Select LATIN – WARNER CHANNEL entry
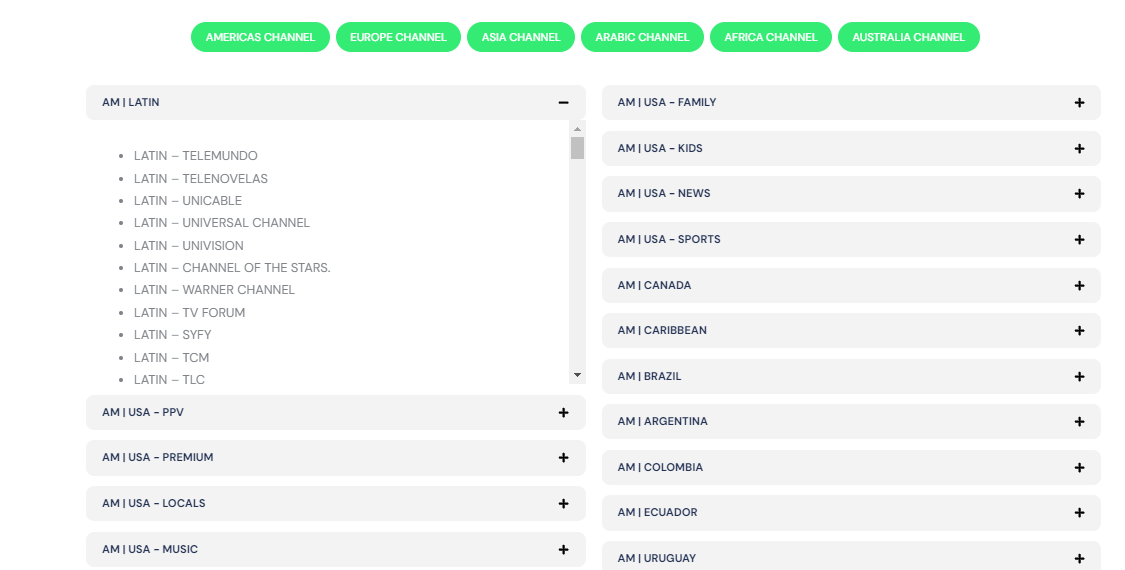The width and height of the screenshot is (1125, 570). point(215,290)
